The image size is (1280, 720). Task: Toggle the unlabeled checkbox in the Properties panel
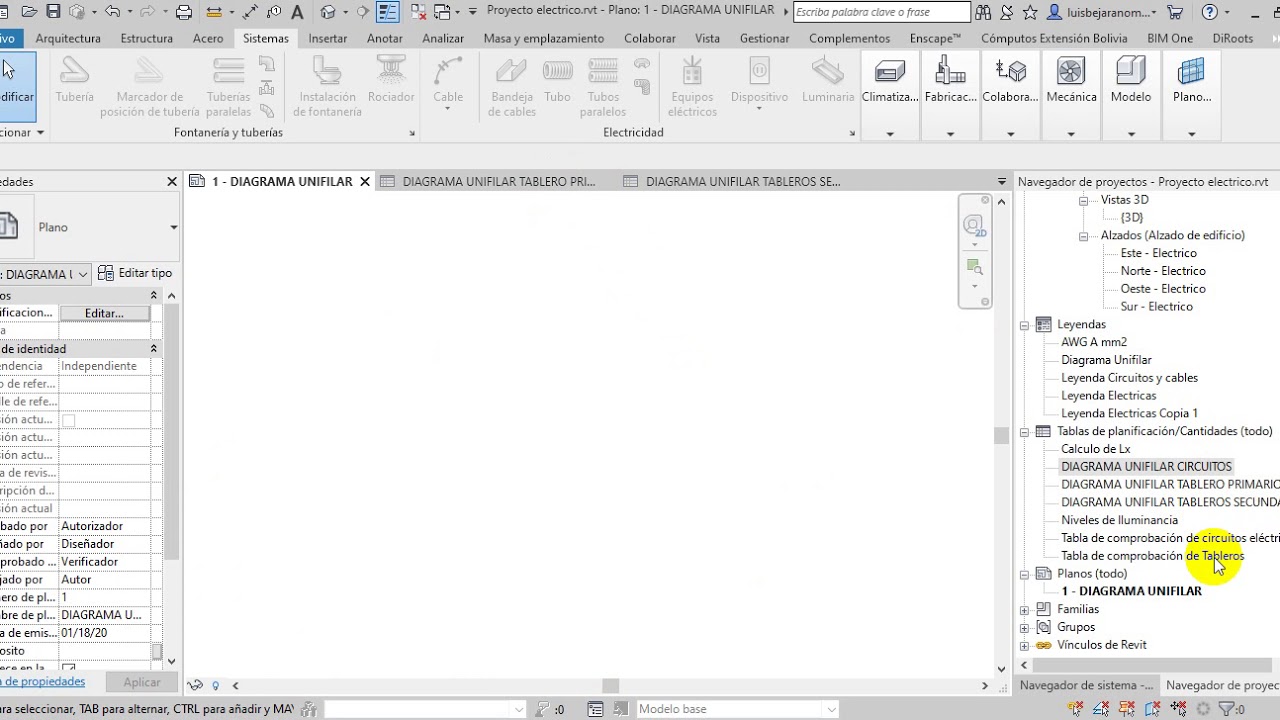(69, 420)
